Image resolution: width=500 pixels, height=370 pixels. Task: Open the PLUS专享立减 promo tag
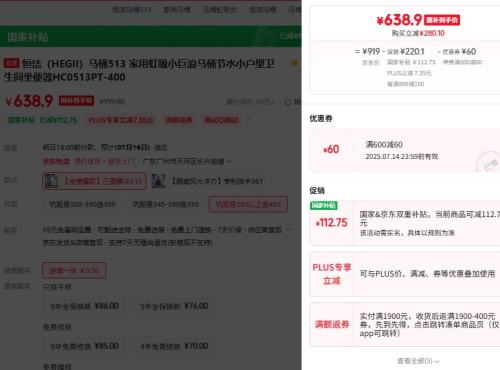pos(121,120)
